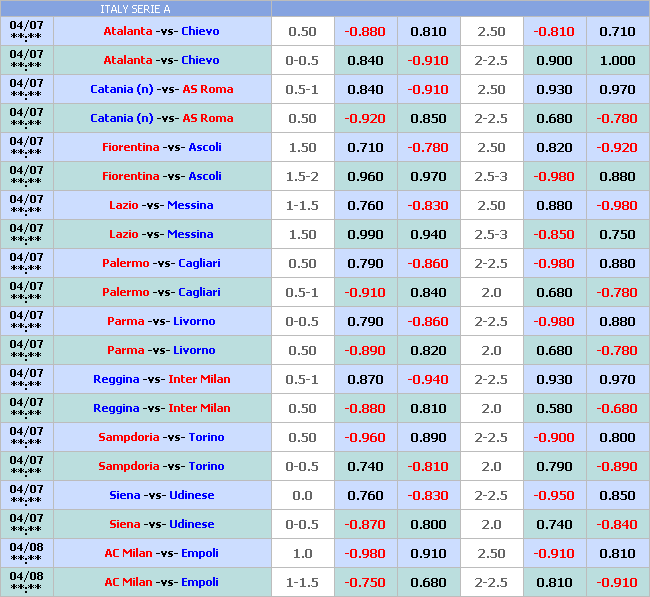Screen dimensions: 650x597
Task: Choose the 0.910 odds for AC Milan-Empoli
Action: (x=428, y=554)
